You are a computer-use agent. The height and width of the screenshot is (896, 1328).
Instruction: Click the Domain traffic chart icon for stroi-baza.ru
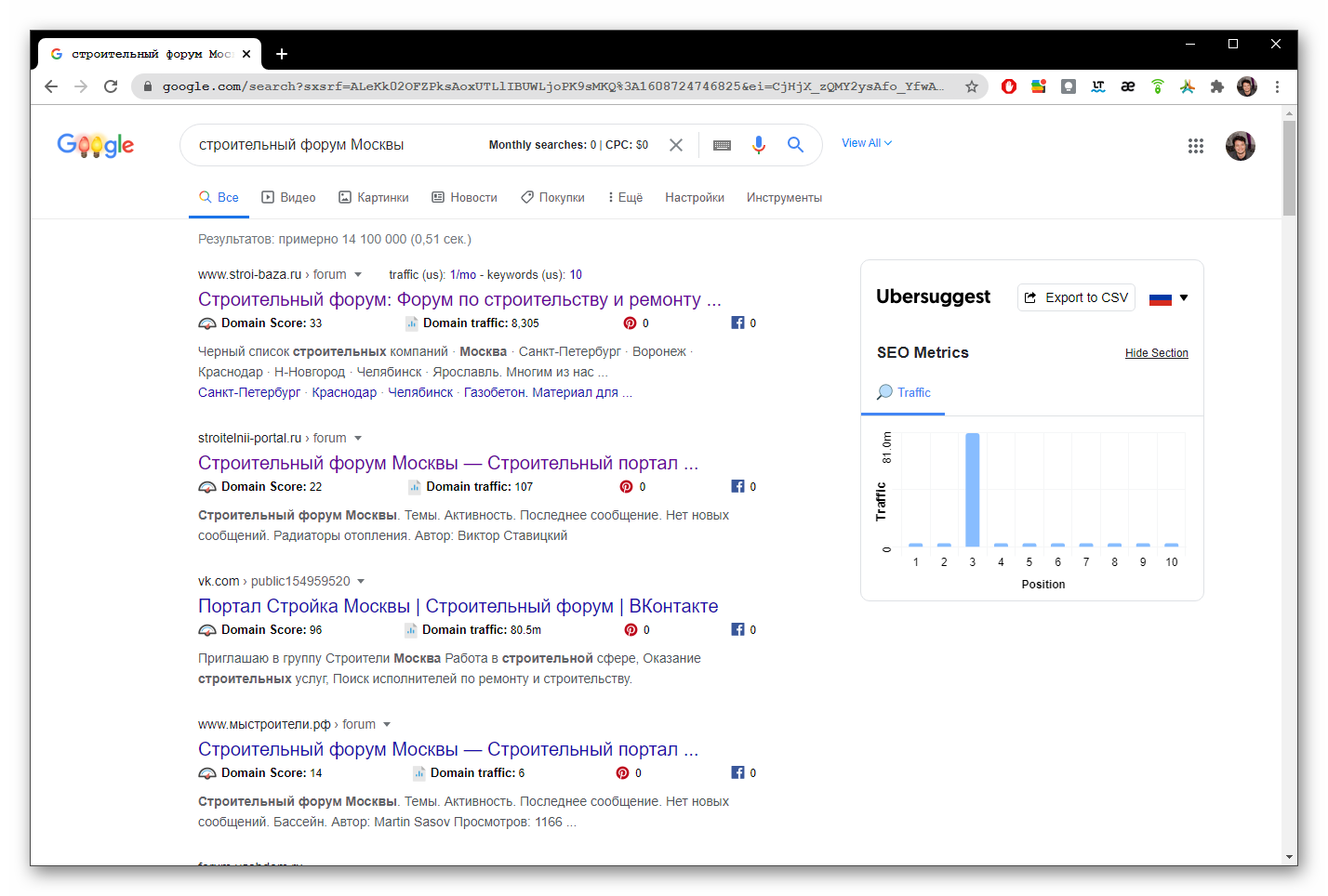tap(411, 323)
